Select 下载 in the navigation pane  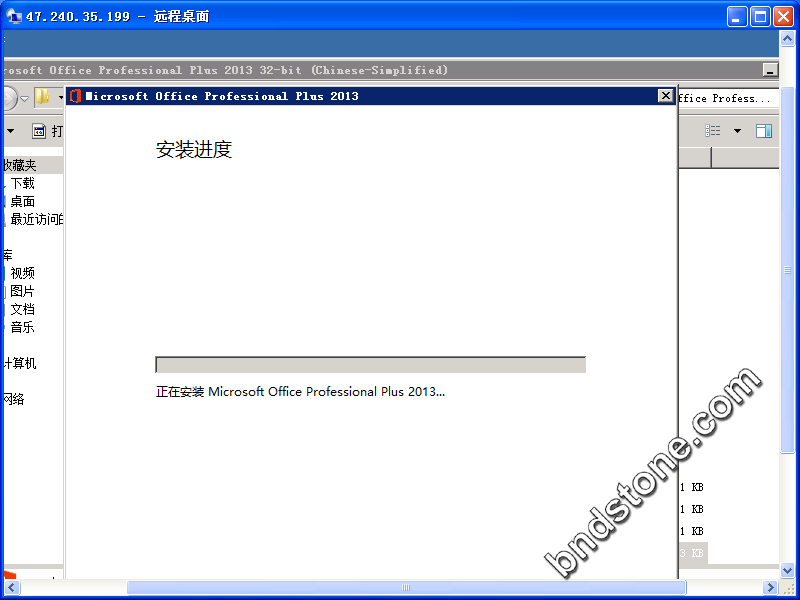click(x=22, y=183)
